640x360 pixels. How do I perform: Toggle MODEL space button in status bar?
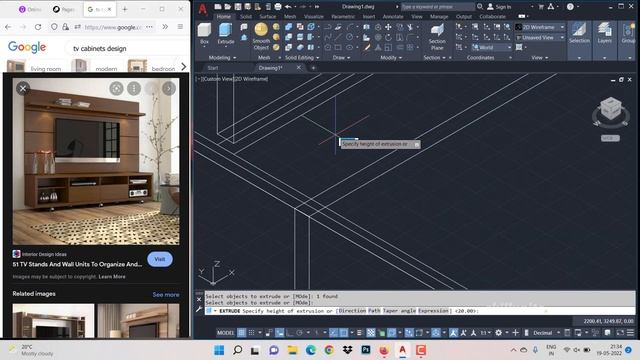[225, 333]
